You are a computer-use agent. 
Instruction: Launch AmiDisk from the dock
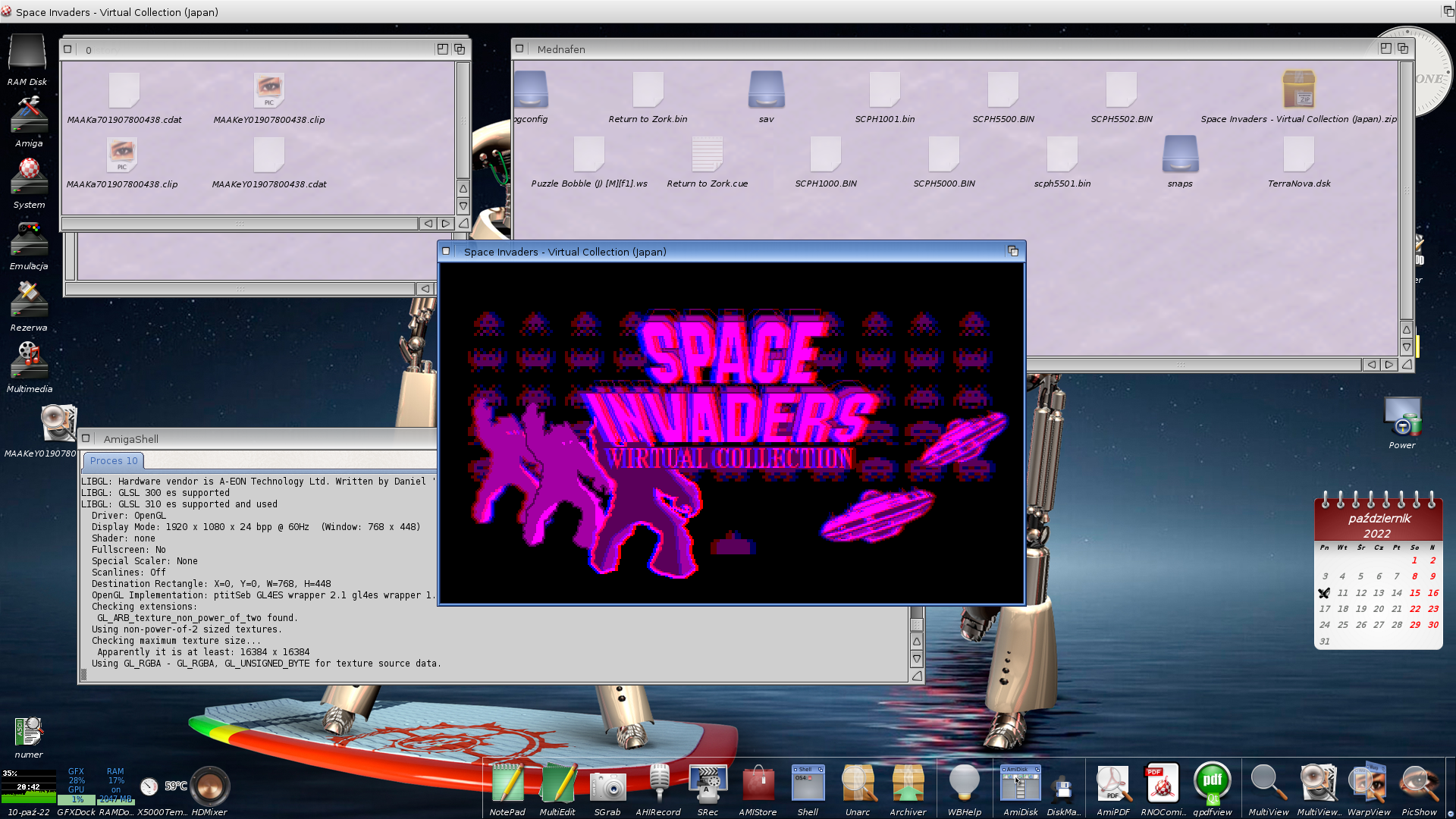[x=1021, y=784]
